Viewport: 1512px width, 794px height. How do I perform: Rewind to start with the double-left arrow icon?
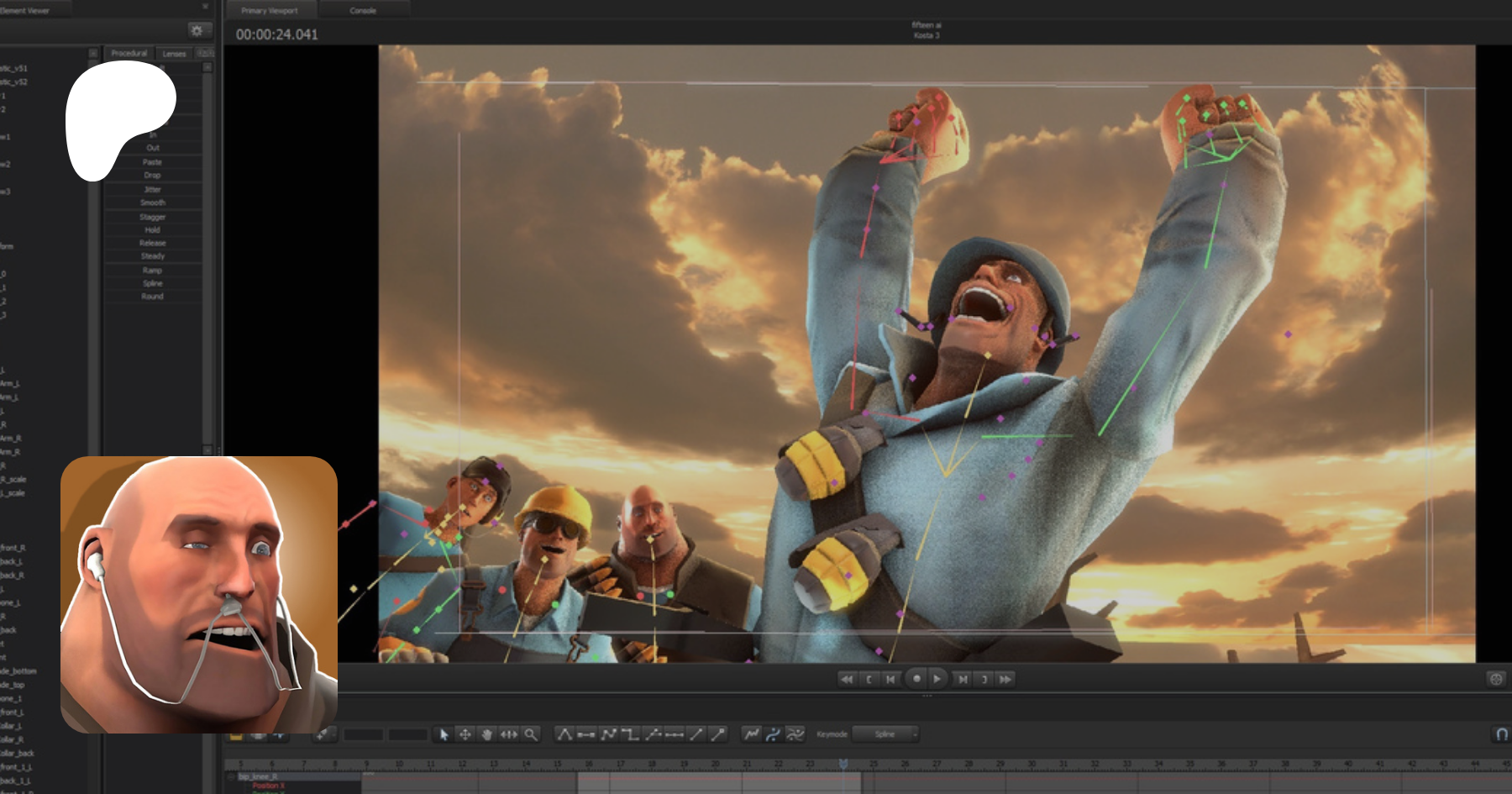pos(847,679)
